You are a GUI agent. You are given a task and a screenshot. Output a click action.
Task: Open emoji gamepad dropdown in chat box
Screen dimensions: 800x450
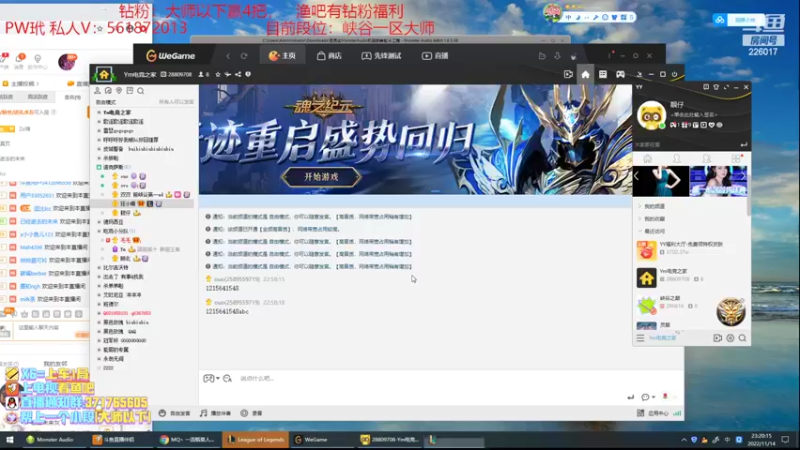tap(211, 379)
